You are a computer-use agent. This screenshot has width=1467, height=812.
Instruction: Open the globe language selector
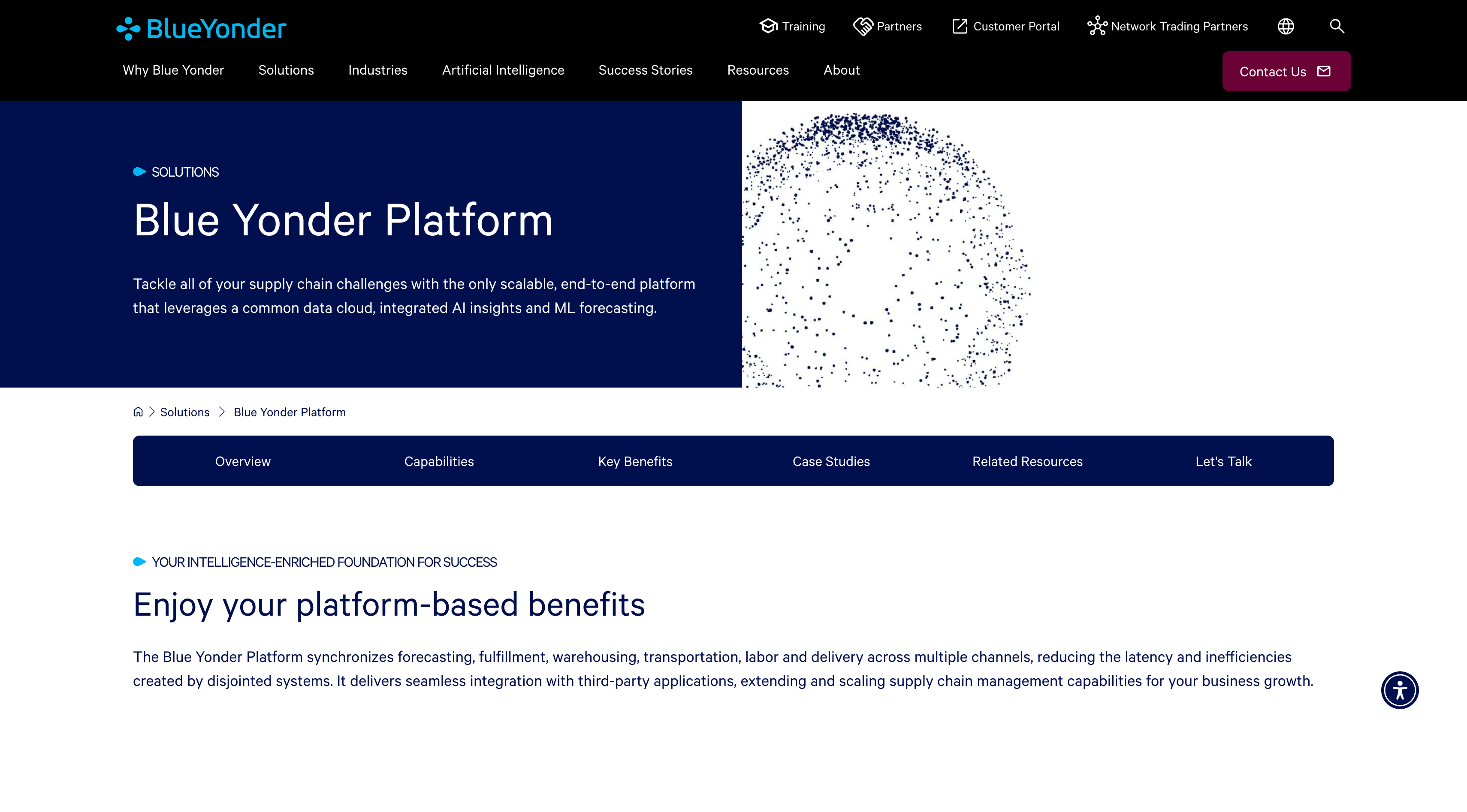coord(1285,26)
